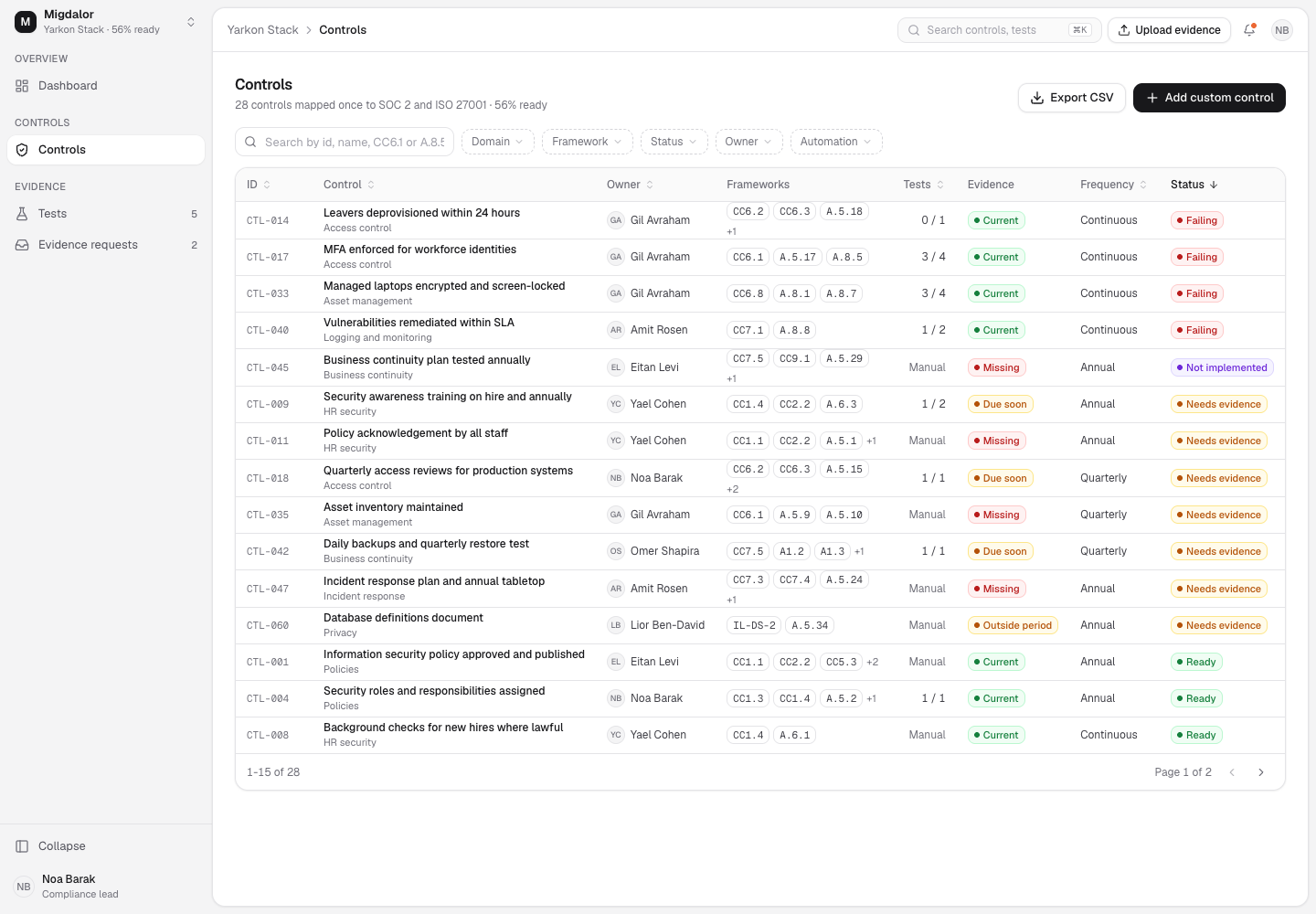This screenshot has width=1316, height=914.
Task: Click Yarkon Stack breadcrumb
Action: coord(263,30)
